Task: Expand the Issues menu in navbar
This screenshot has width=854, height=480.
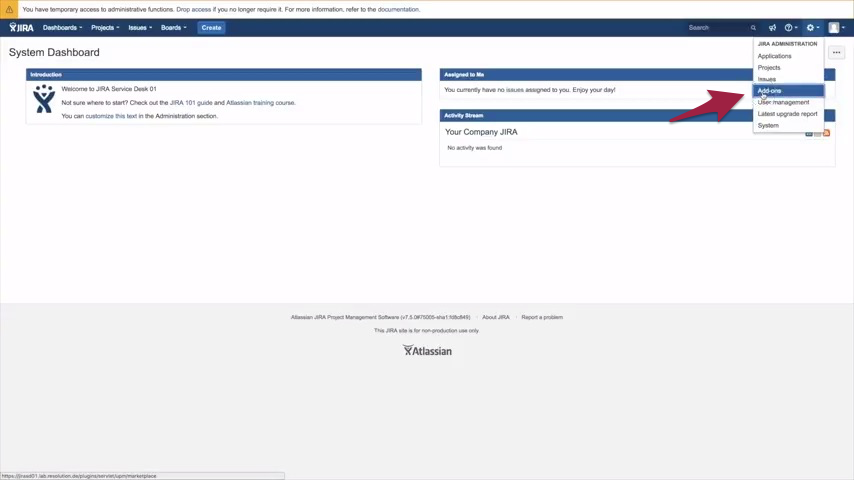Action: pos(140,27)
